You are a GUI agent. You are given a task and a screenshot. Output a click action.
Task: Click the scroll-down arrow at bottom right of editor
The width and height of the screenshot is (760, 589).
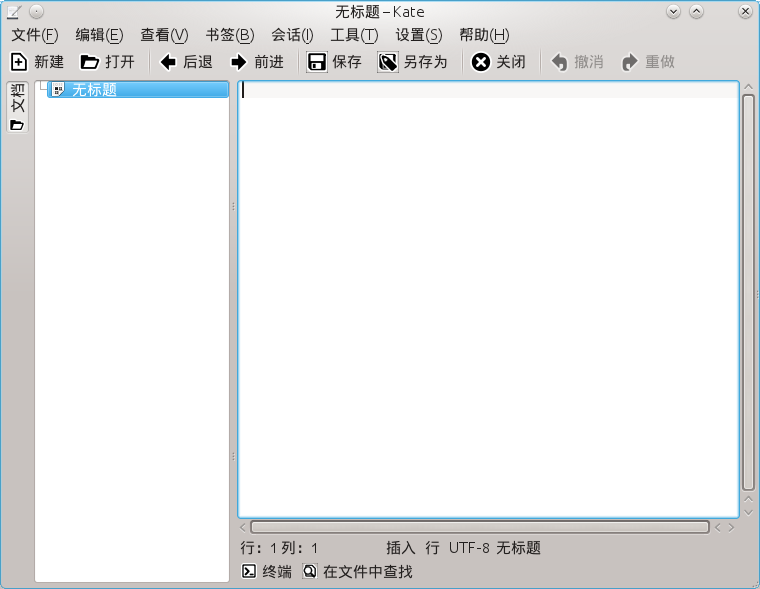[x=748, y=512]
